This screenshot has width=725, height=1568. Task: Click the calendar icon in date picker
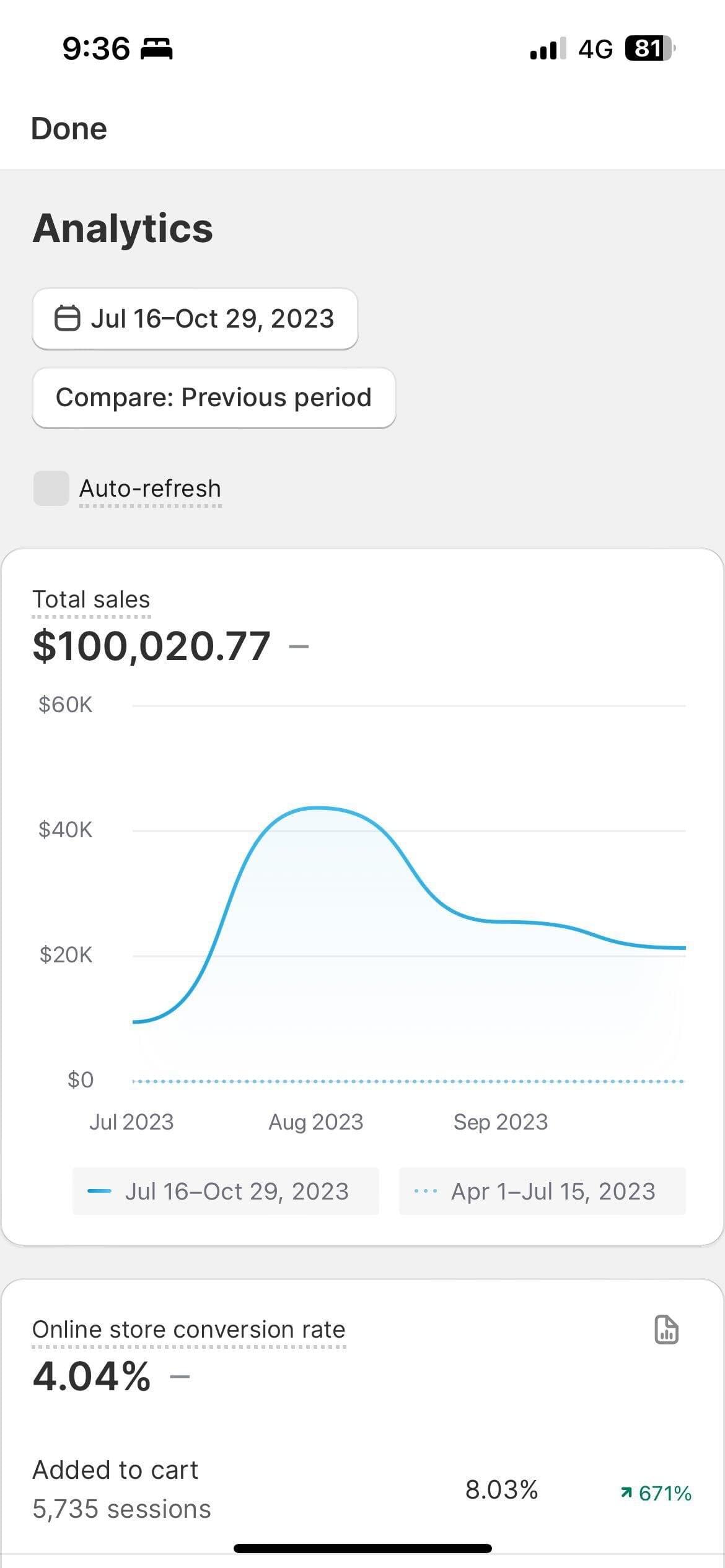pos(67,319)
